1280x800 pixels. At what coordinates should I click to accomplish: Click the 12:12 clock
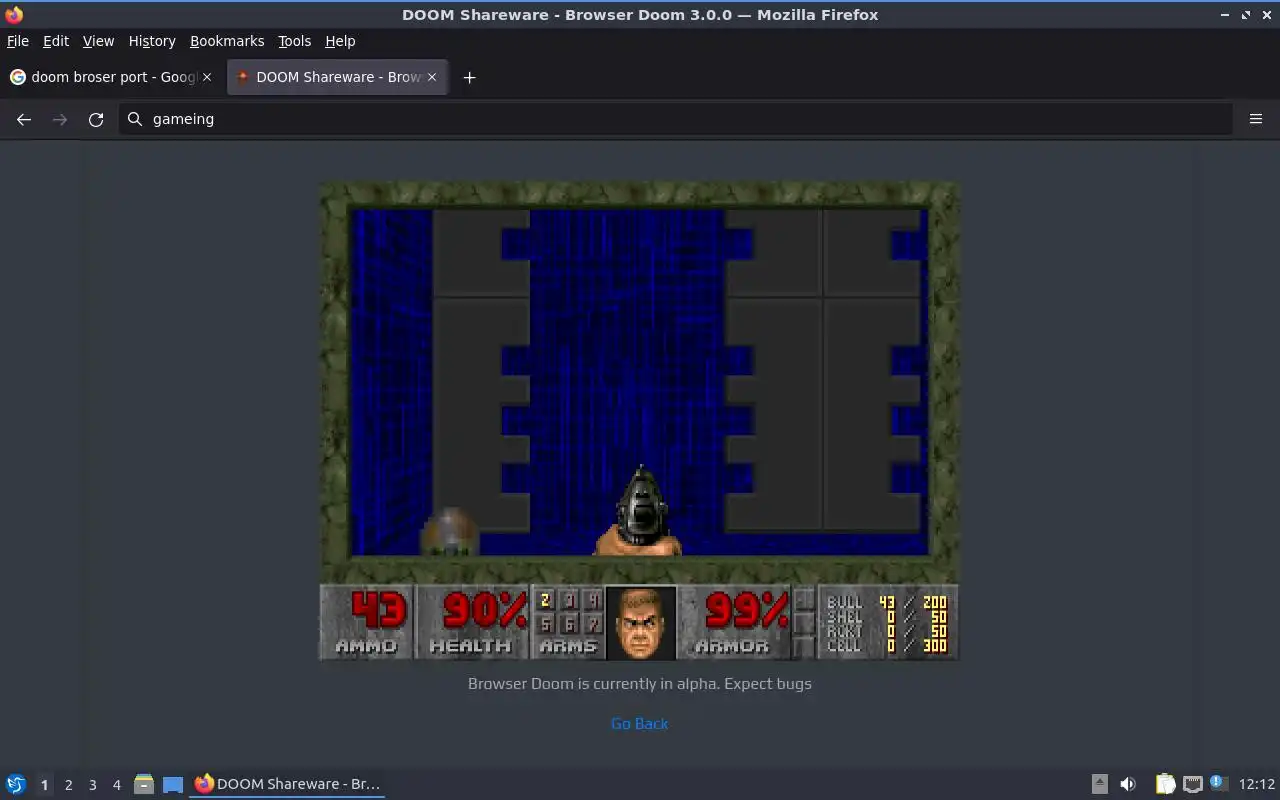(1257, 784)
